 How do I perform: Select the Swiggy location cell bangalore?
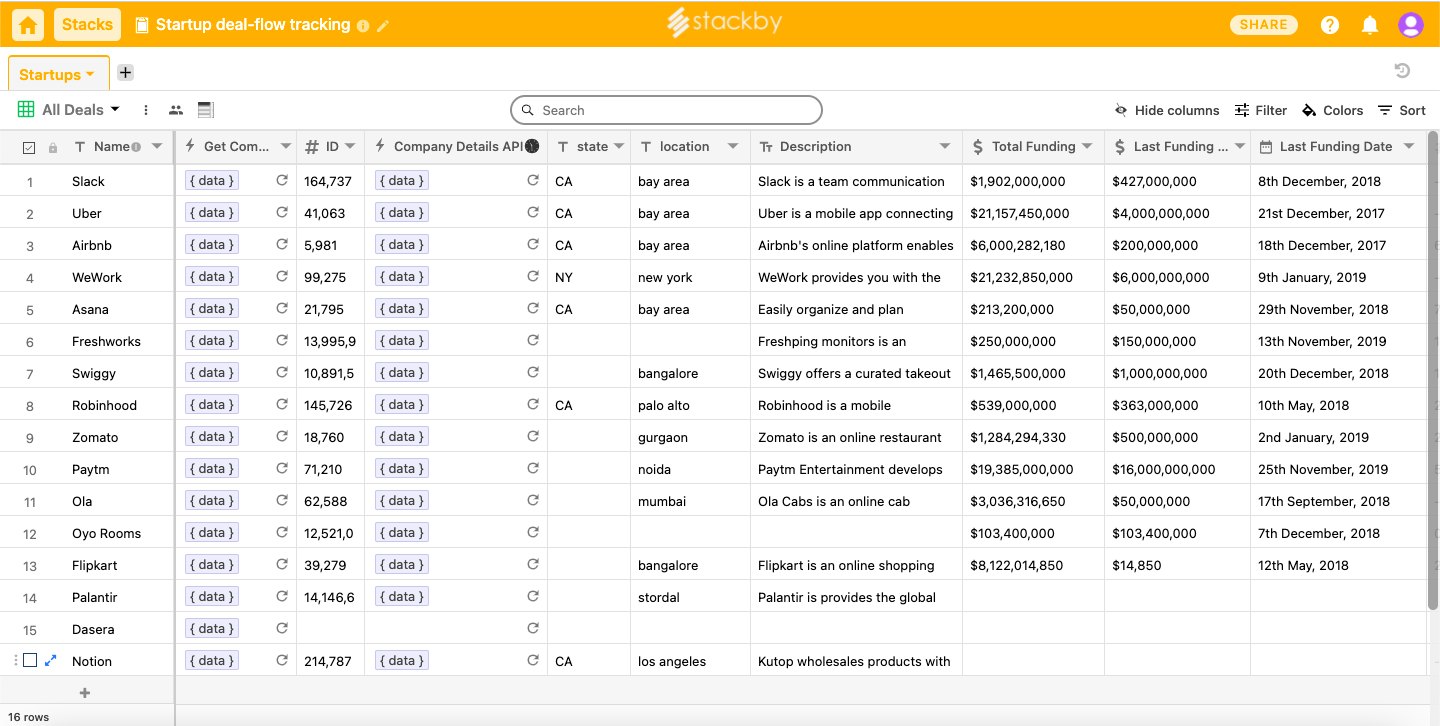(690, 373)
